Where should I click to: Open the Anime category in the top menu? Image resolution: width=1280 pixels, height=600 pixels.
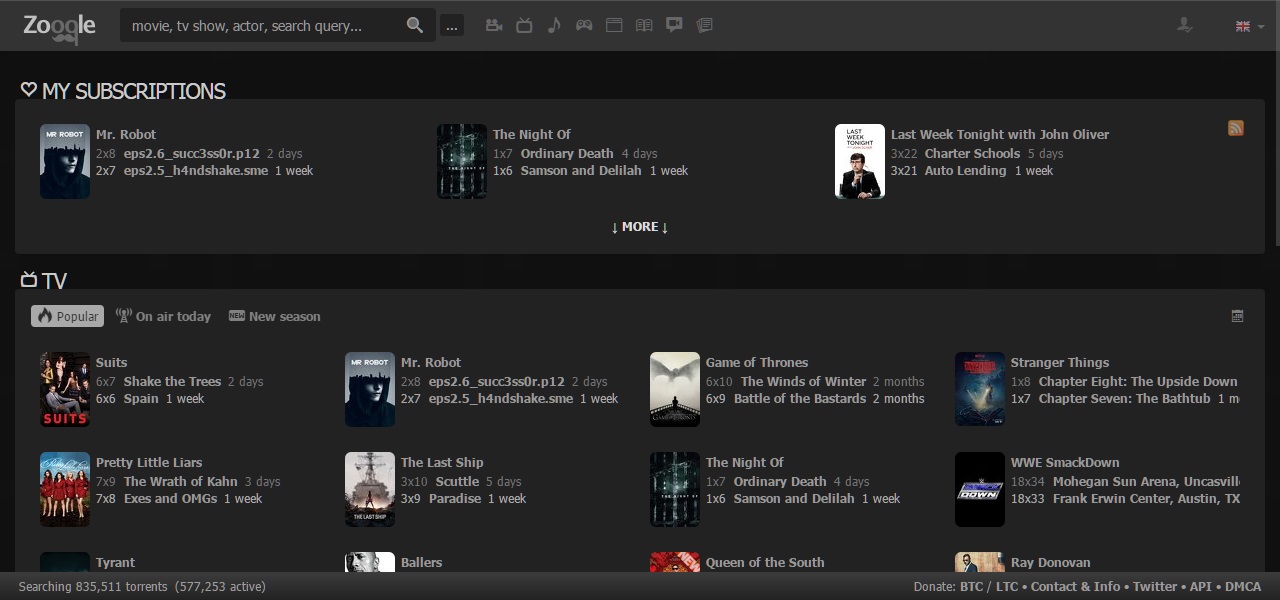[674, 25]
